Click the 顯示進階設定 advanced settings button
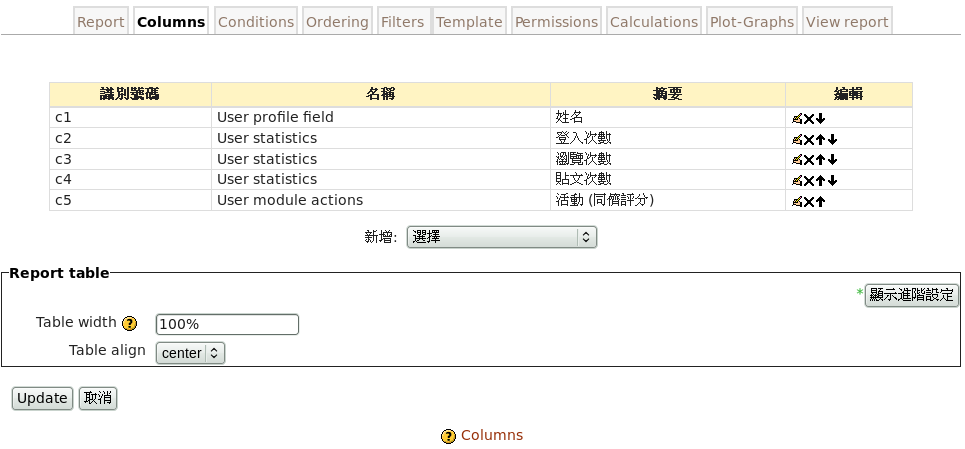965x449 pixels. (911, 295)
